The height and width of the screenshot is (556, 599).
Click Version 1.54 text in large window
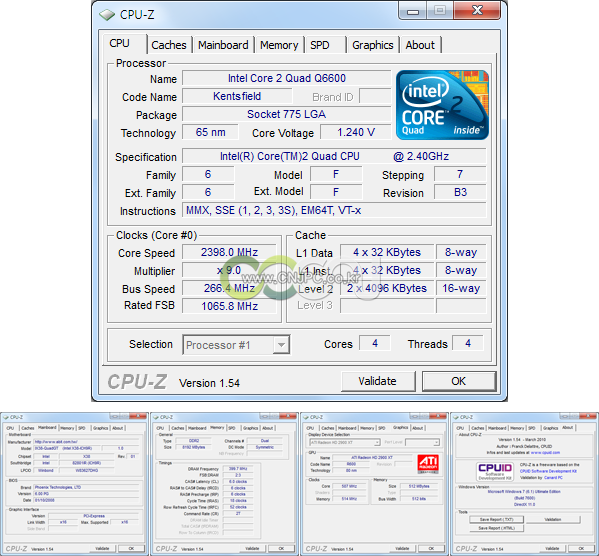pos(209,383)
